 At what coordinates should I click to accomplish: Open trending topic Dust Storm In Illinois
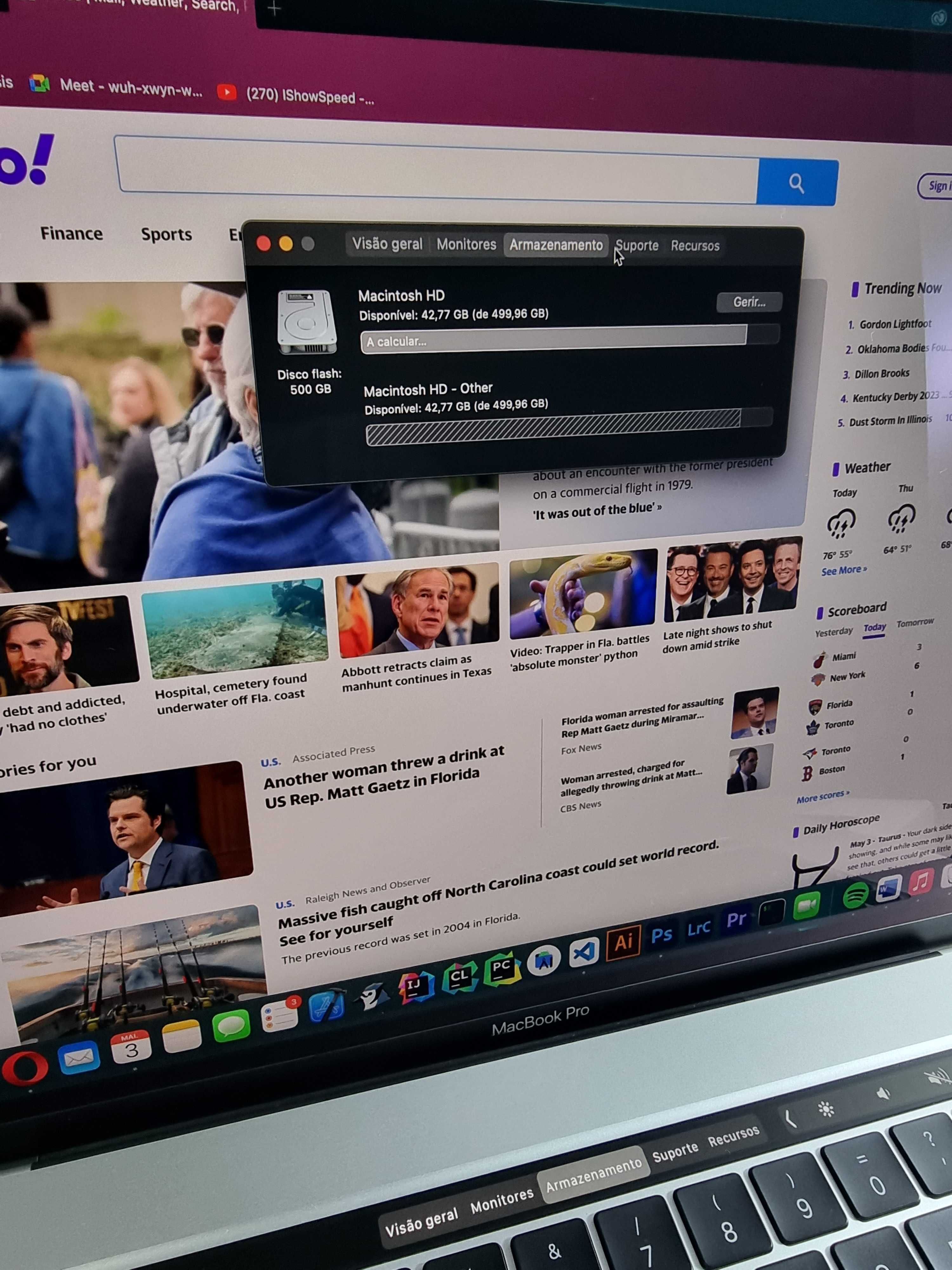pos(890,421)
